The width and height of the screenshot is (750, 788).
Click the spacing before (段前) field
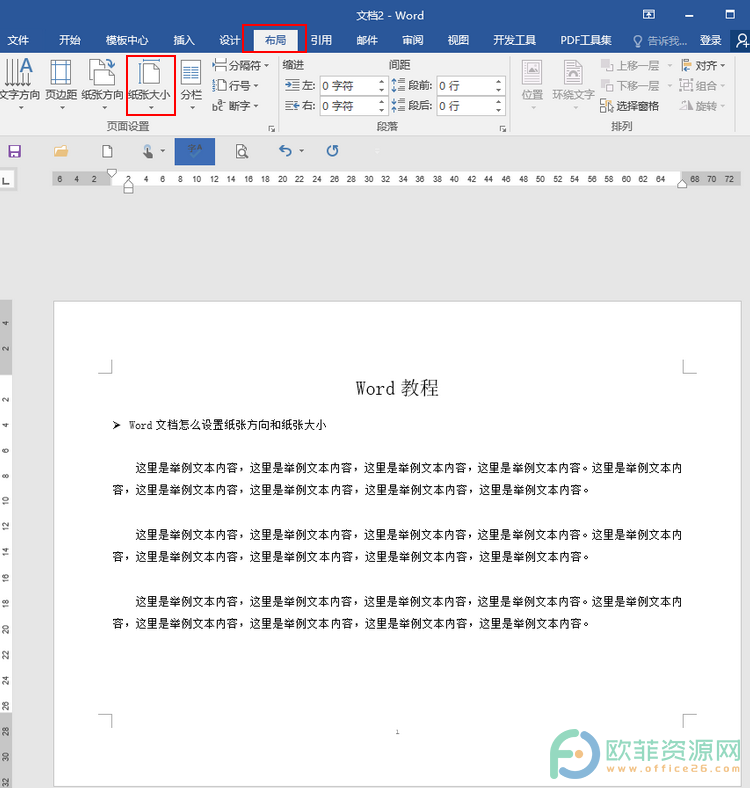click(465, 85)
